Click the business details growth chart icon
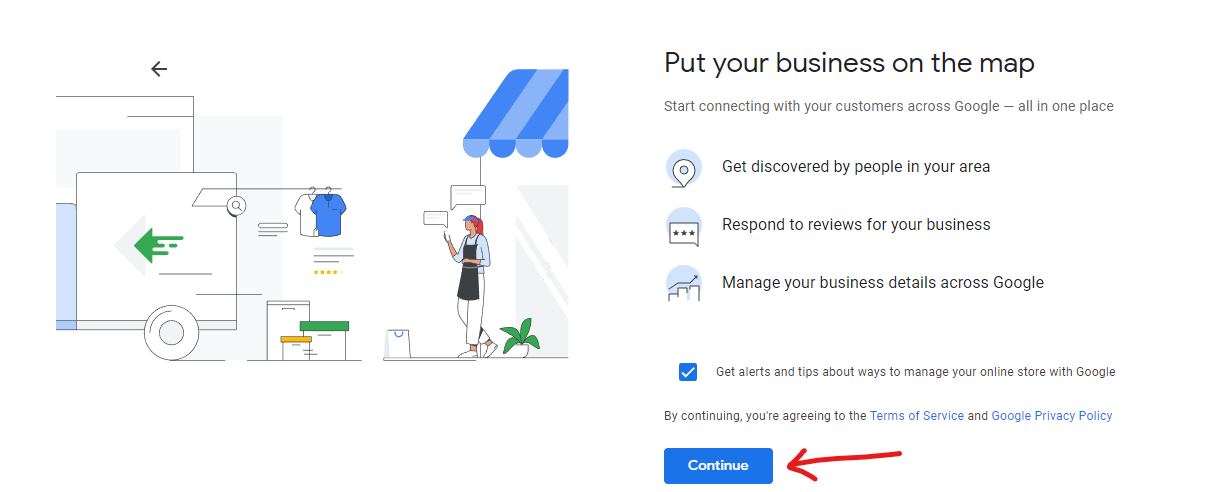This screenshot has height=492, width=1223. 684,284
